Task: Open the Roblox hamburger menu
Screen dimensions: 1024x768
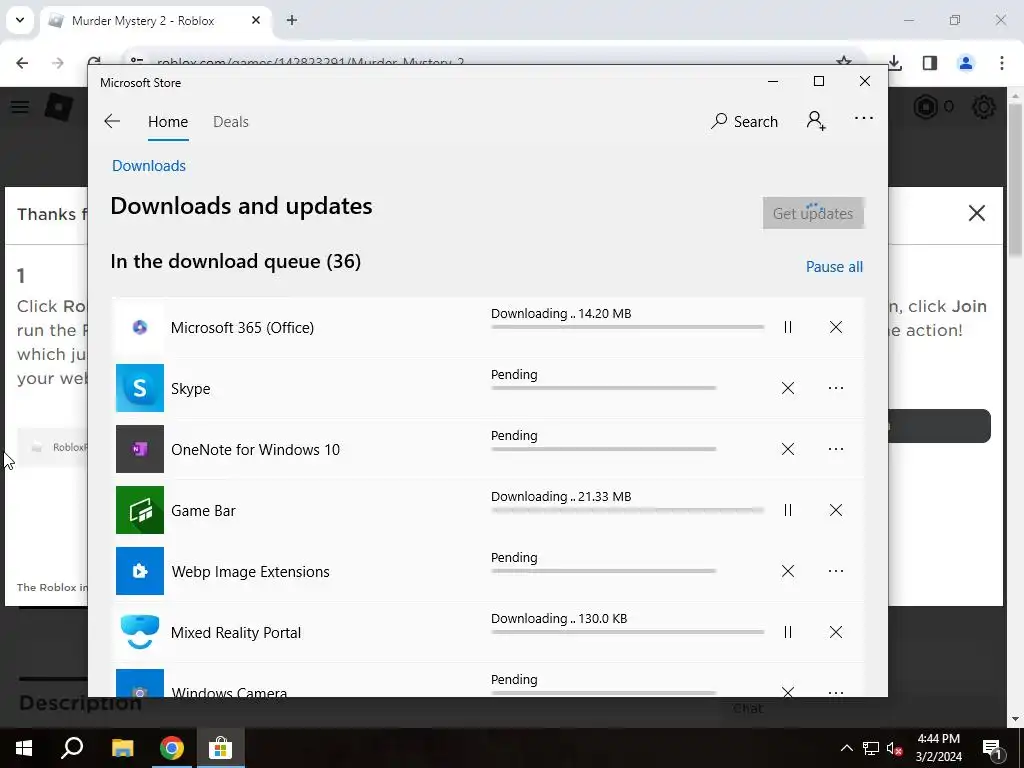Action: click(x=20, y=106)
